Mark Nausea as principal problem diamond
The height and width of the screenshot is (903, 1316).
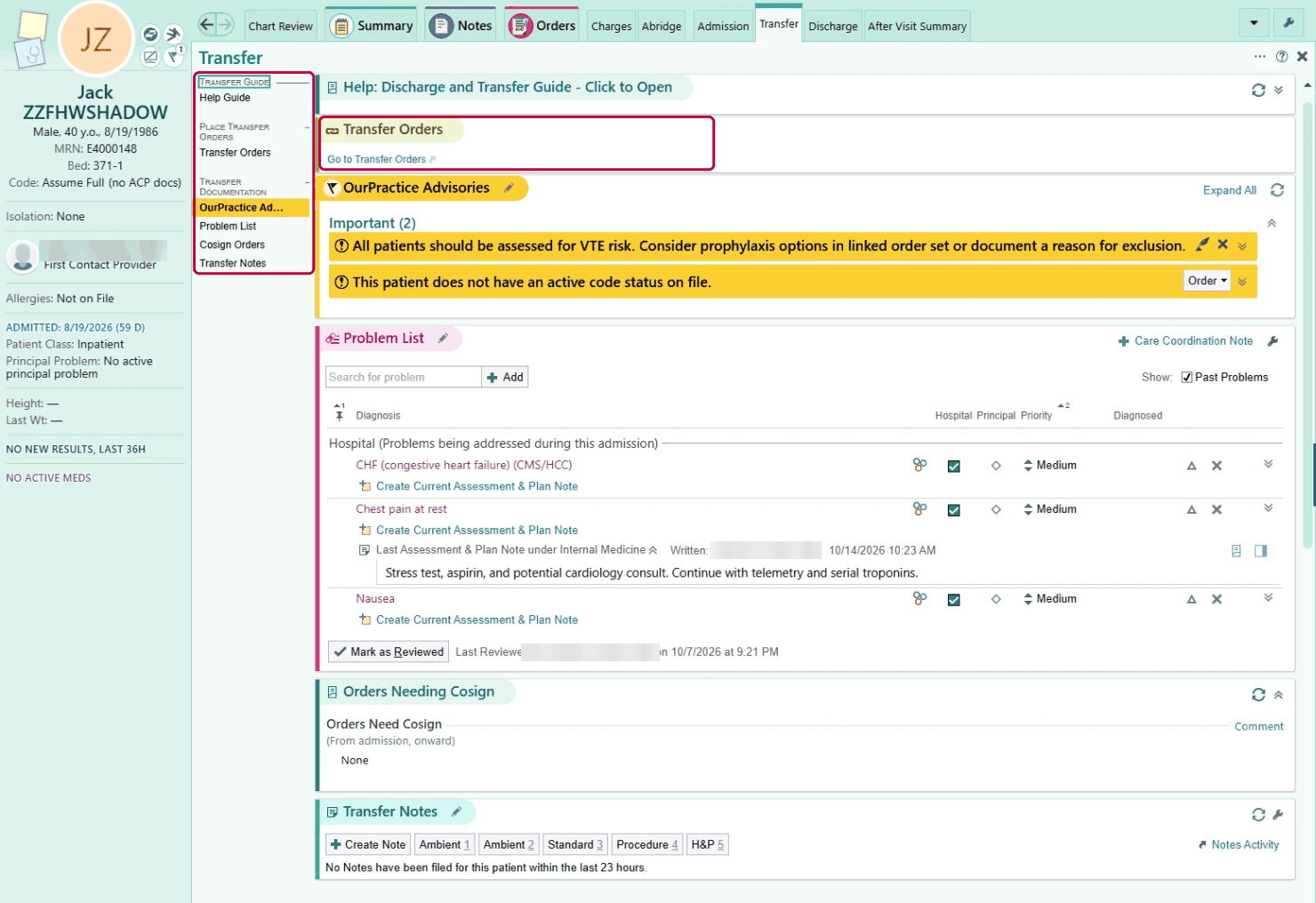[x=996, y=600]
